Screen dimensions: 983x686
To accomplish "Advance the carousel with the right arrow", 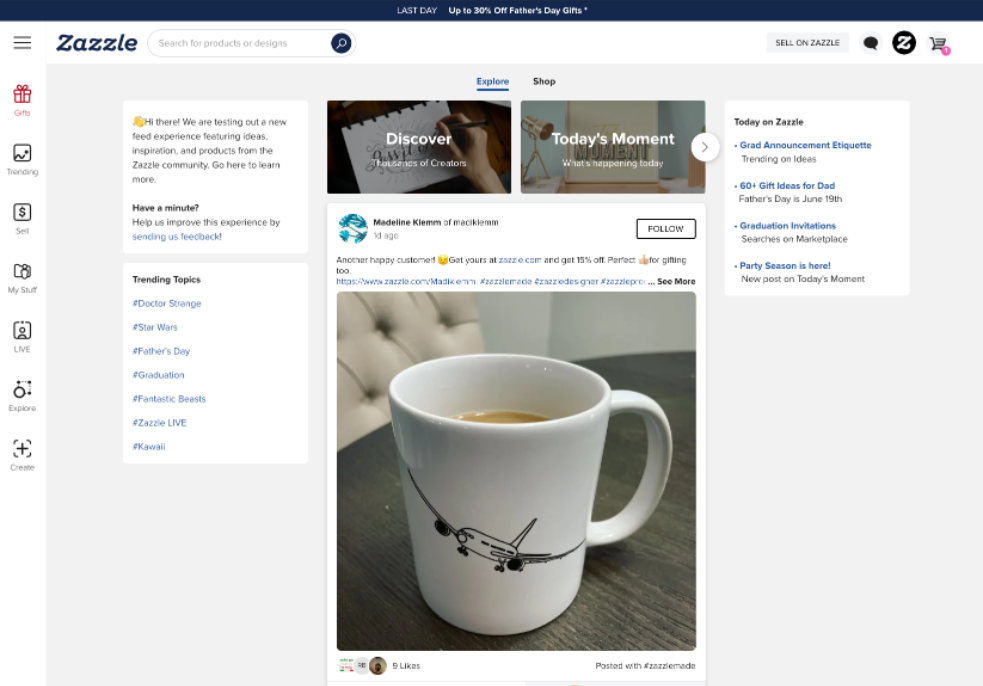I will pyautogui.click(x=705, y=147).
